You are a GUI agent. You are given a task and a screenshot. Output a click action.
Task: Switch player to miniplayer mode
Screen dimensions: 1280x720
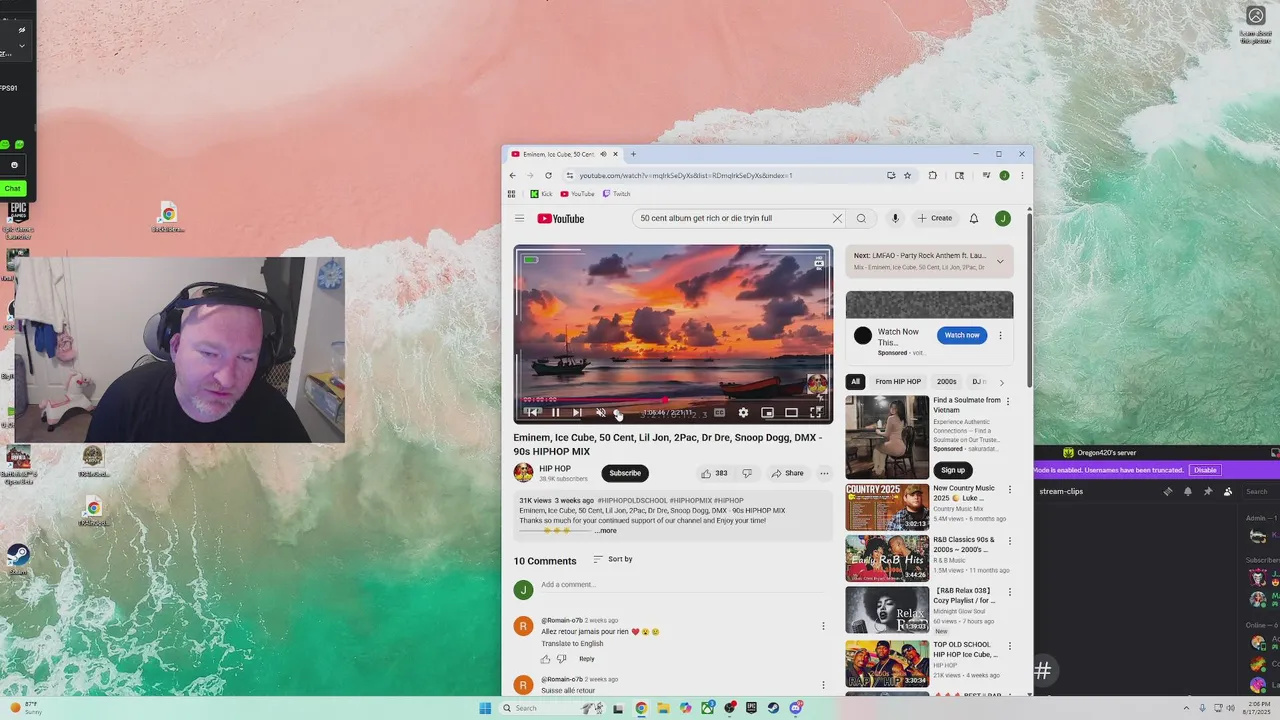(767, 412)
